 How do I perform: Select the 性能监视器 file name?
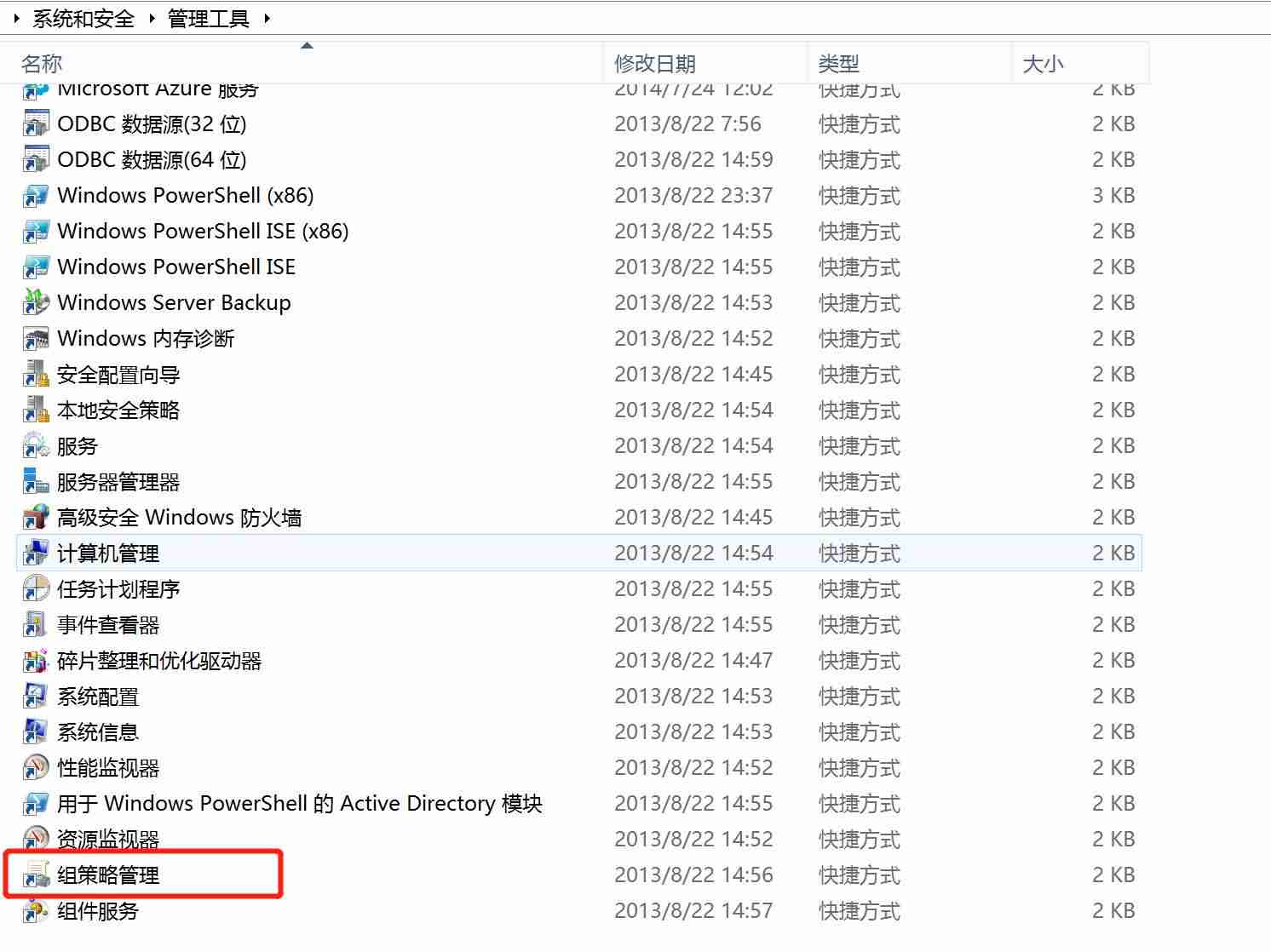point(108,768)
